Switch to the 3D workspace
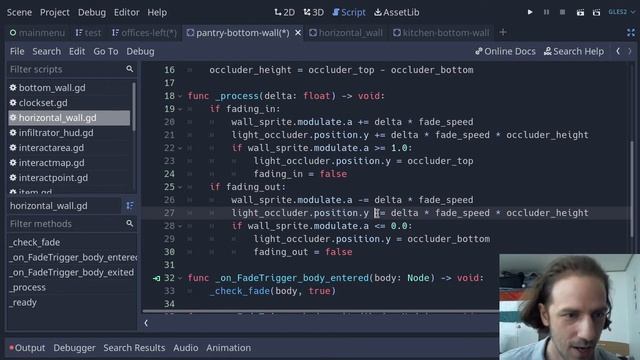This screenshot has height=360, width=640. click(x=313, y=12)
